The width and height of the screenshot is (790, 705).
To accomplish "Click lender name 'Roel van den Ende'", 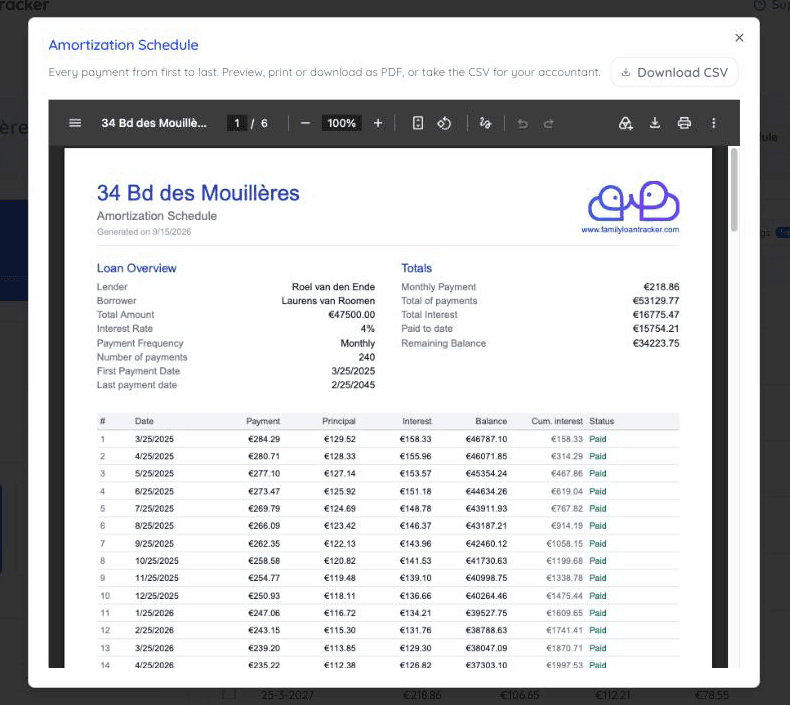I will pos(333,287).
